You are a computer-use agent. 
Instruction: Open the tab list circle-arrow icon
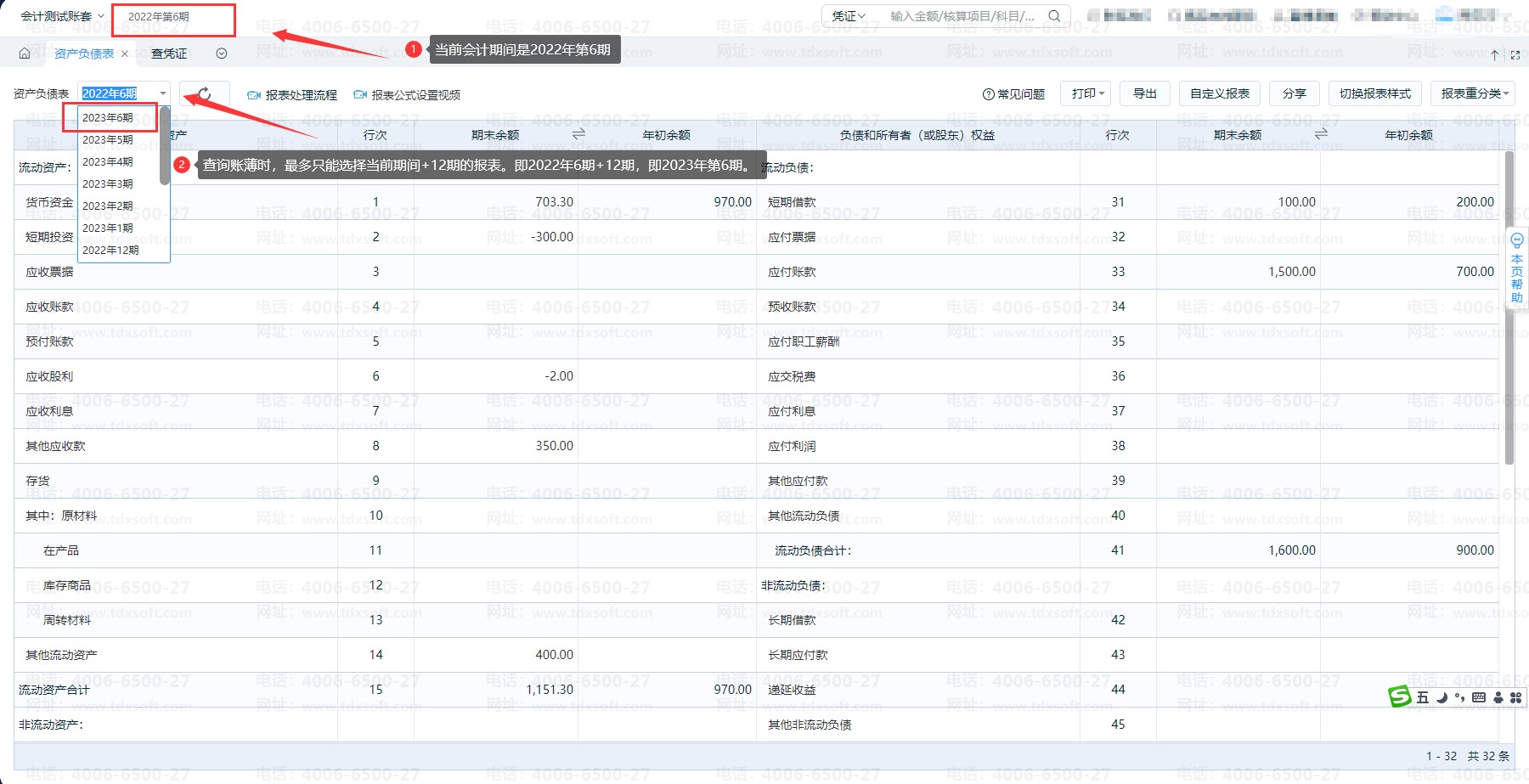[222, 54]
